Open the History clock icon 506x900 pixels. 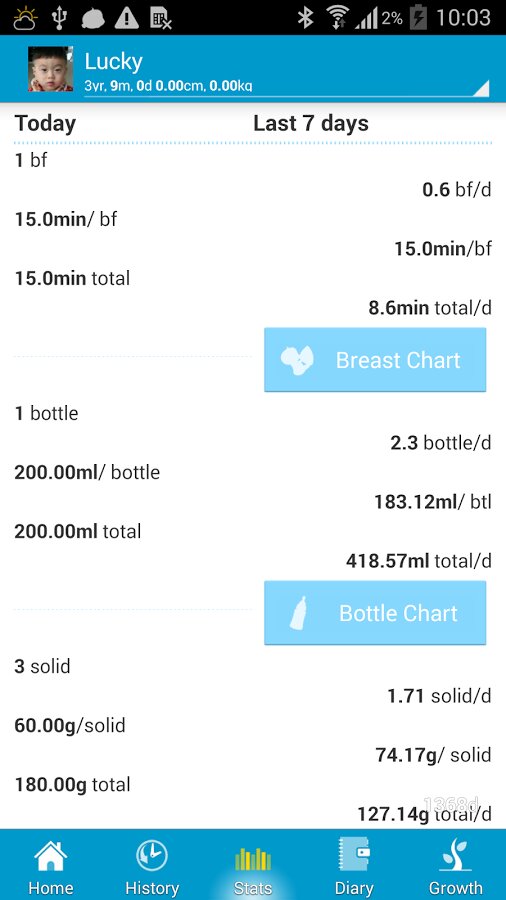pyautogui.click(x=152, y=856)
